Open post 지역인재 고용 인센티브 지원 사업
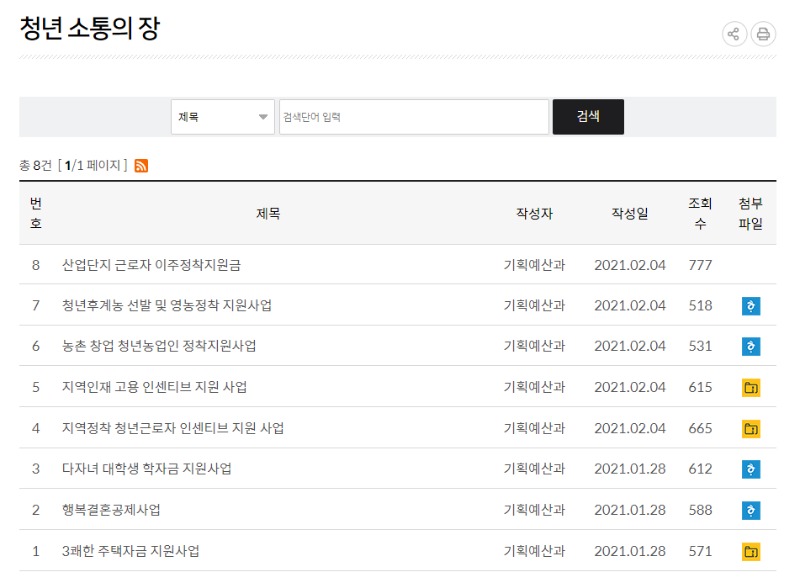 pyautogui.click(x=154, y=388)
